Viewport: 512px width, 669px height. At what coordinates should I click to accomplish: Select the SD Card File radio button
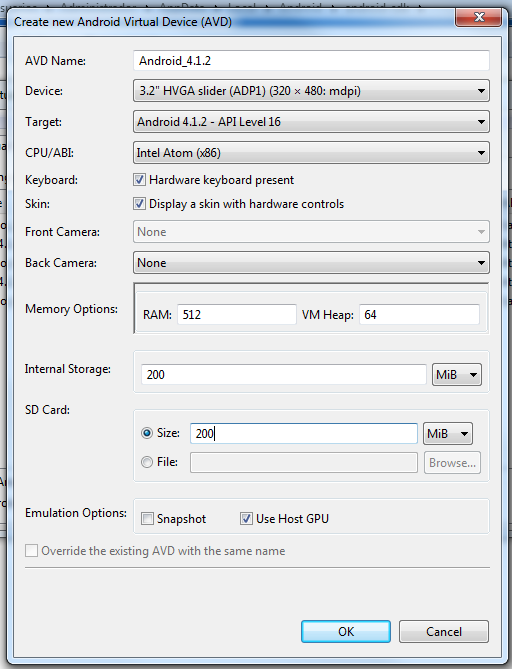click(x=147, y=462)
